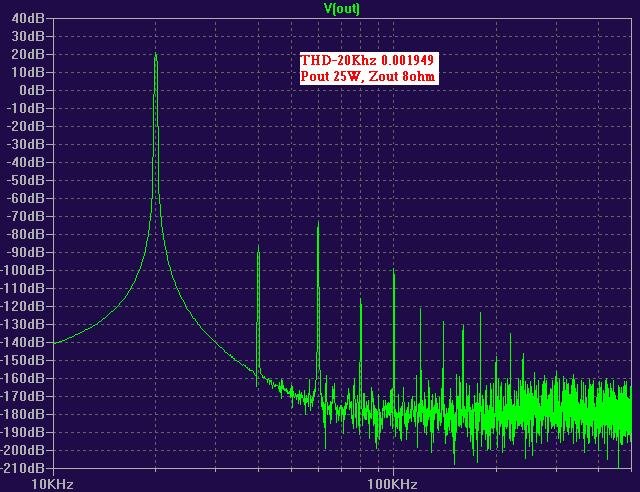Click the 20dB axis label
The height and width of the screenshot is (492, 640).
pyautogui.click(x=28, y=54)
